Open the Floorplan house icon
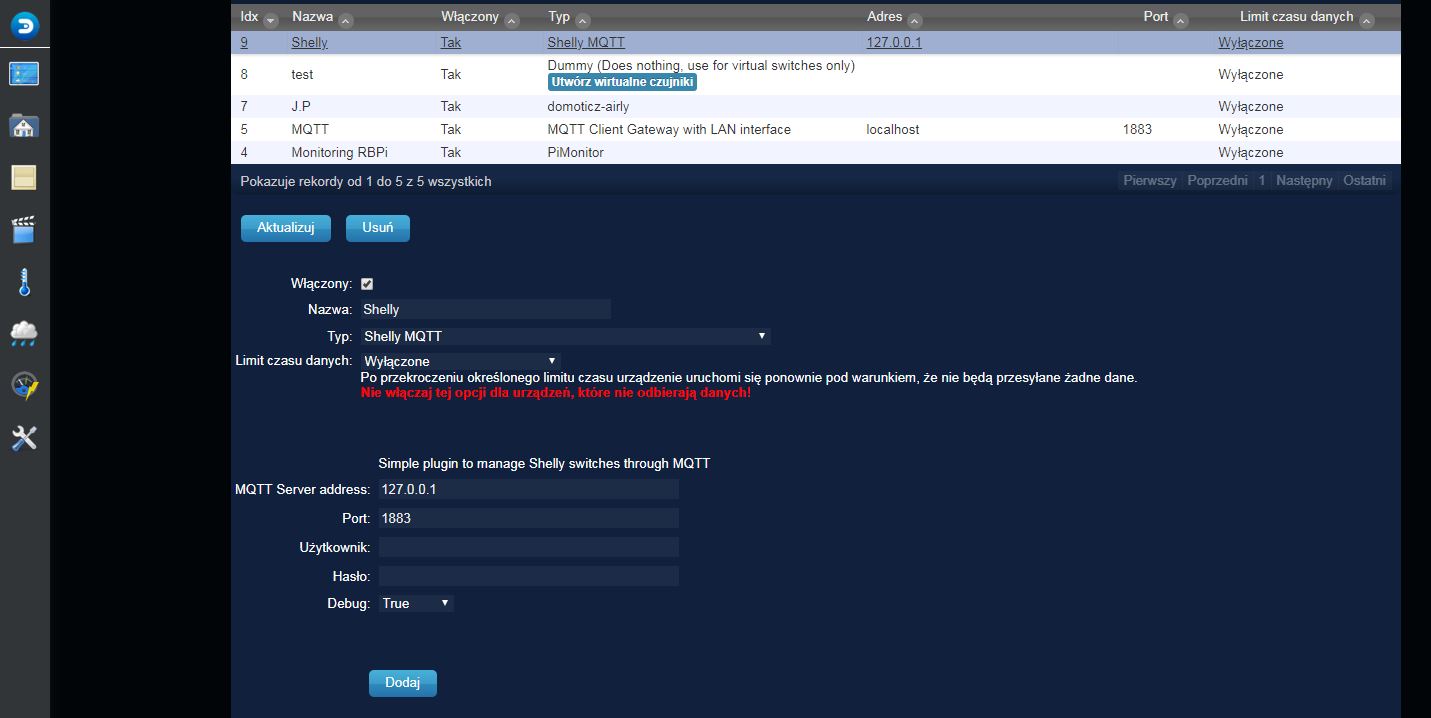Screen dimensions: 1431x718 click(24, 126)
